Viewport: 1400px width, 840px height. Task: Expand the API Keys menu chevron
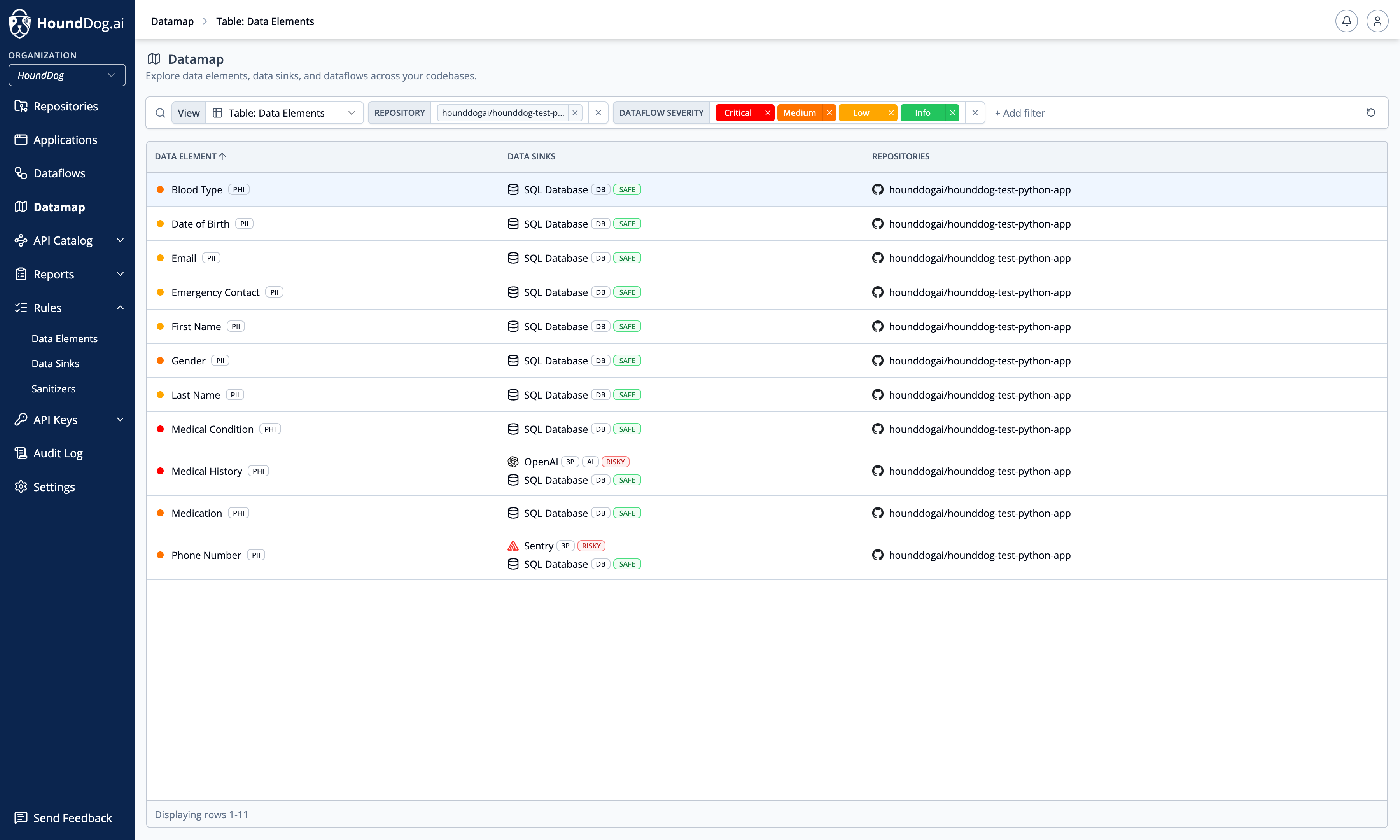[x=120, y=420]
